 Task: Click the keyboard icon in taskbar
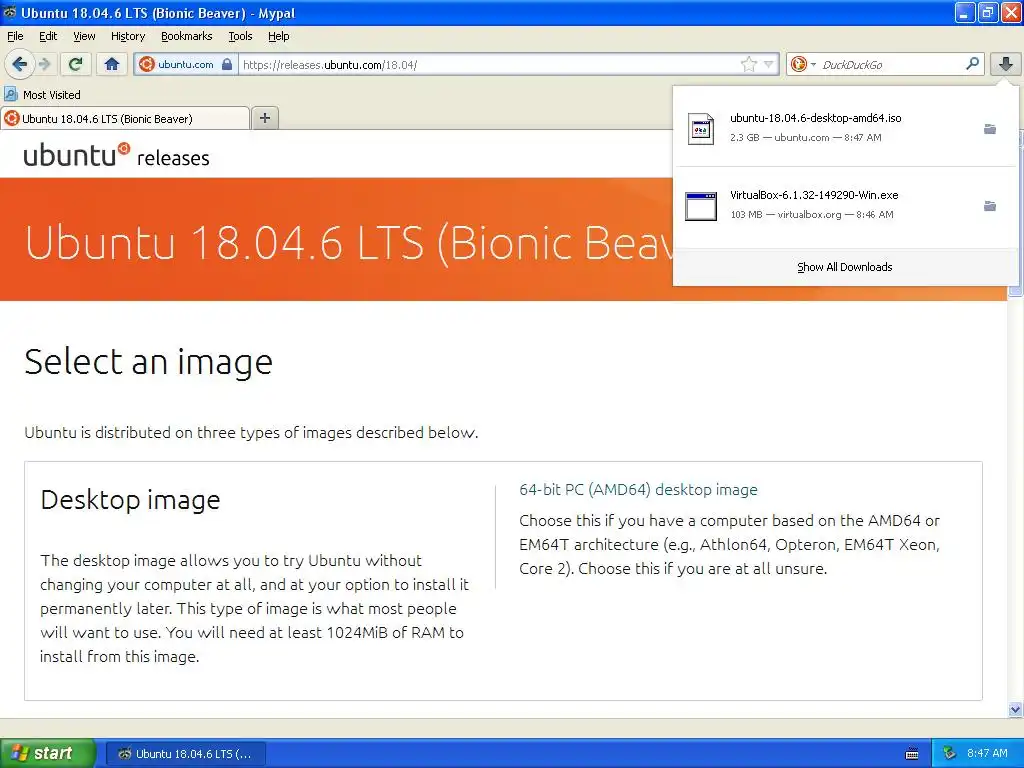tap(912, 754)
